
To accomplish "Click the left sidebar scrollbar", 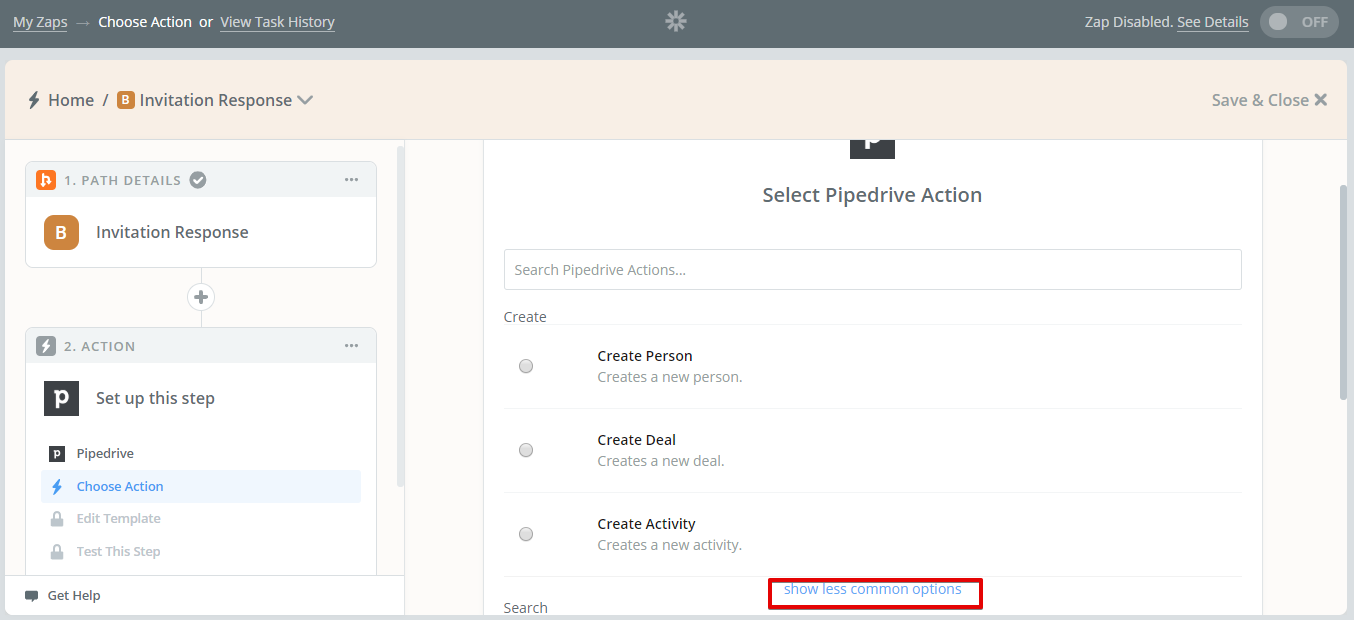I will click(401, 316).
